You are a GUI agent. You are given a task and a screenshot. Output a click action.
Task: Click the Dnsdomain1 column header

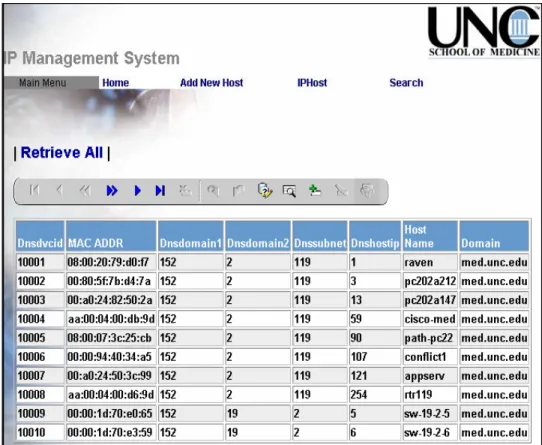(x=190, y=236)
